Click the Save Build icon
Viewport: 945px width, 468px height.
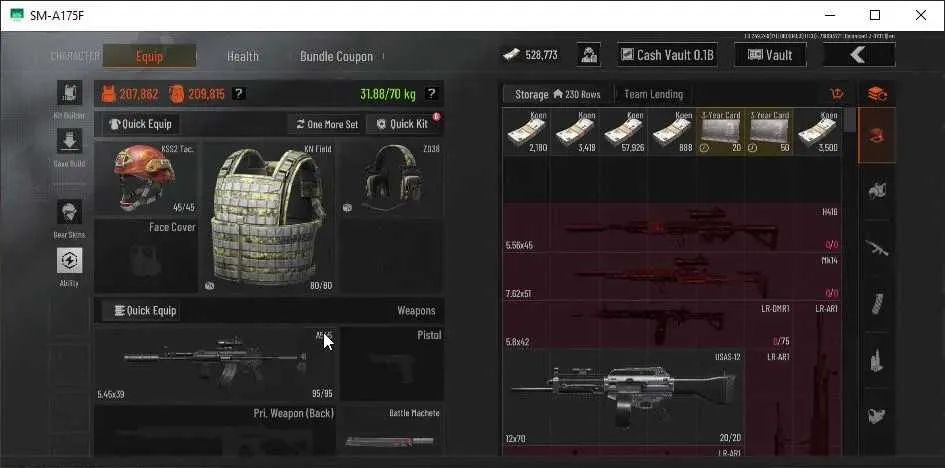(70, 140)
